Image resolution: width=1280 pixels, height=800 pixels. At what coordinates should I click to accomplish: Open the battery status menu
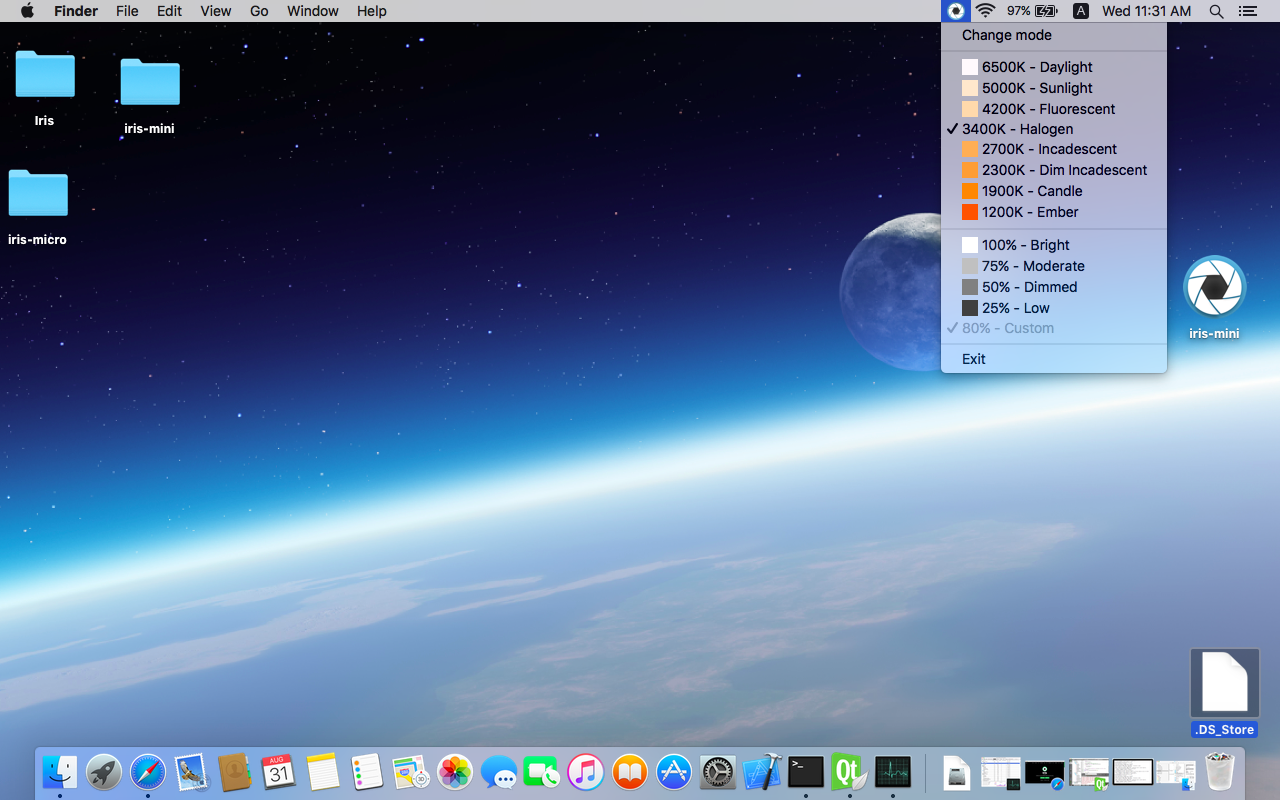pos(1033,11)
